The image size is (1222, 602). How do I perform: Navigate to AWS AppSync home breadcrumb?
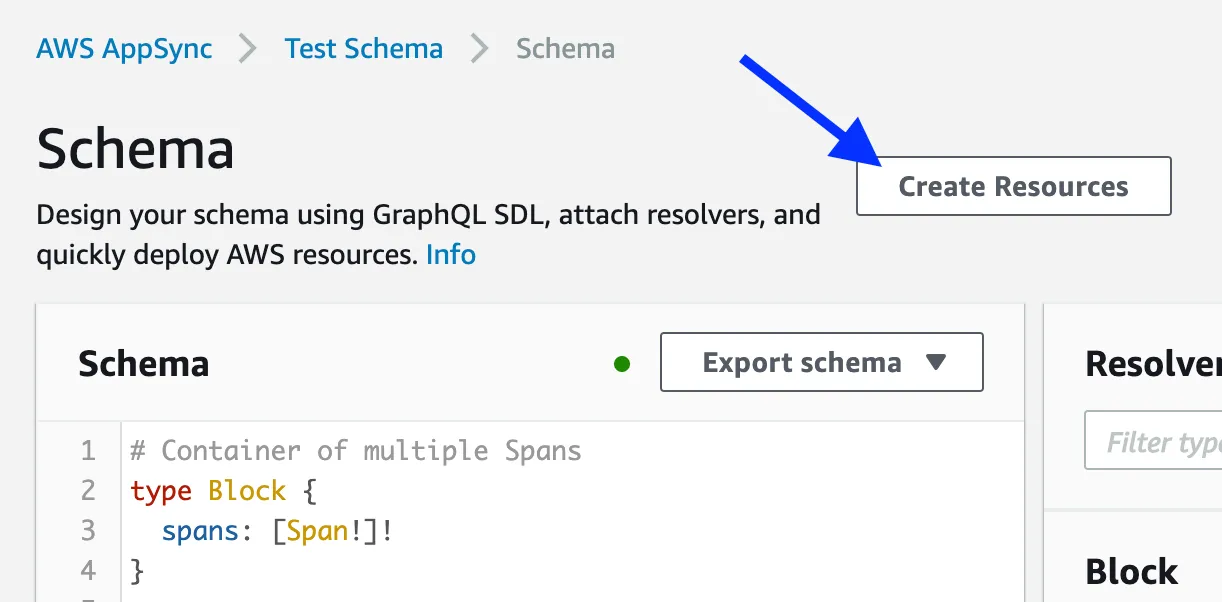(124, 47)
